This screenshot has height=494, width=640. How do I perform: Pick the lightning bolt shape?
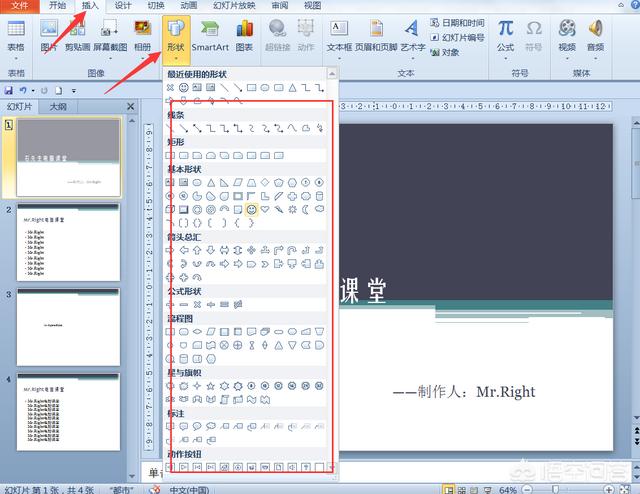click(x=279, y=209)
